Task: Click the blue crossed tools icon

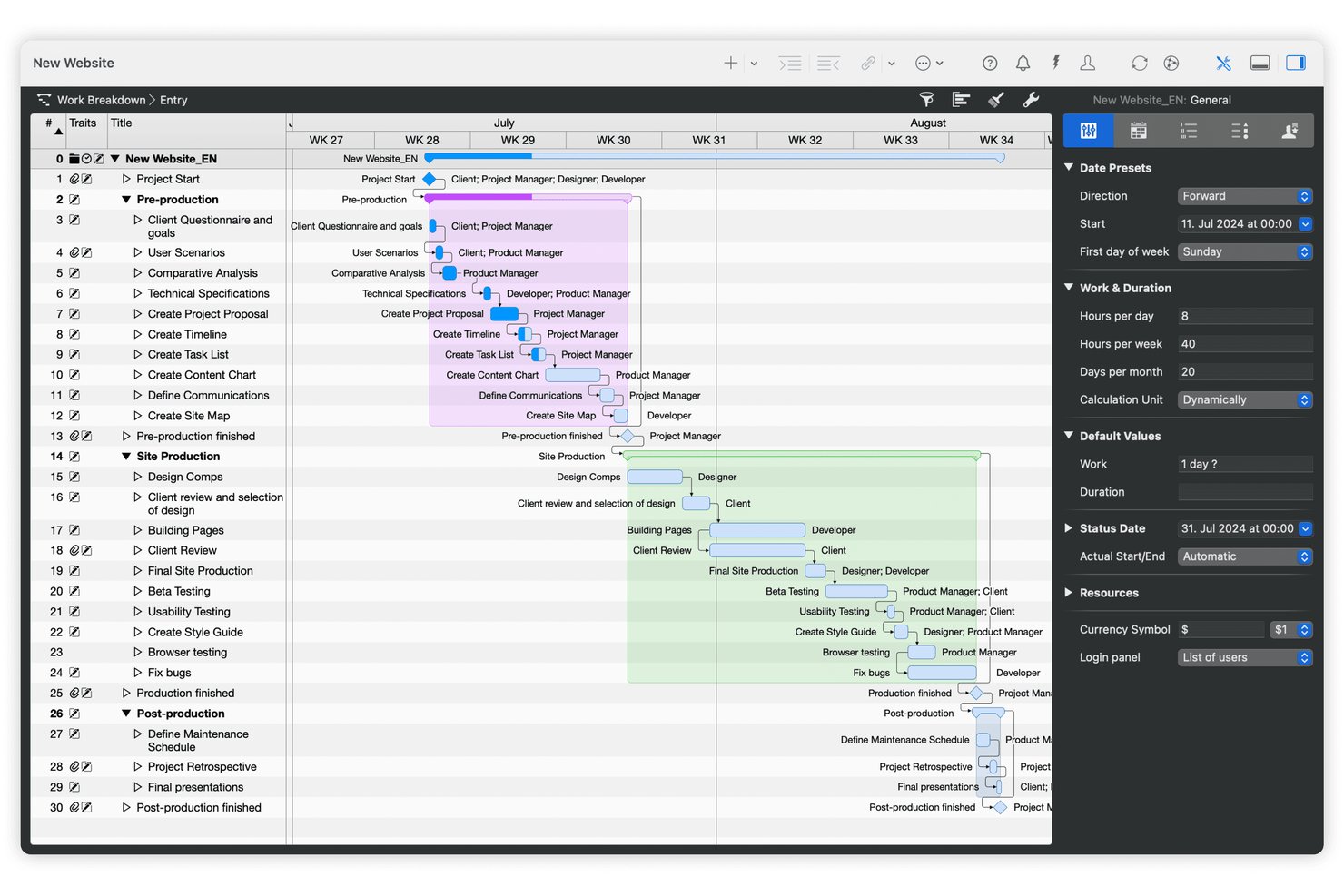Action: (x=1223, y=63)
